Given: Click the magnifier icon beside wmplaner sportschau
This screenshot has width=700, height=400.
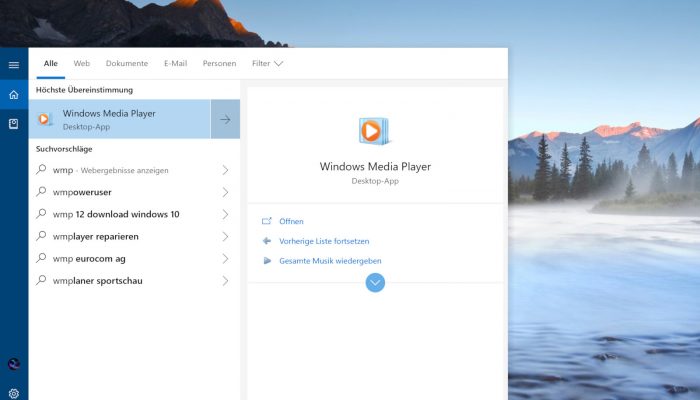Looking at the screenshot, I should (x=41, y=280).
